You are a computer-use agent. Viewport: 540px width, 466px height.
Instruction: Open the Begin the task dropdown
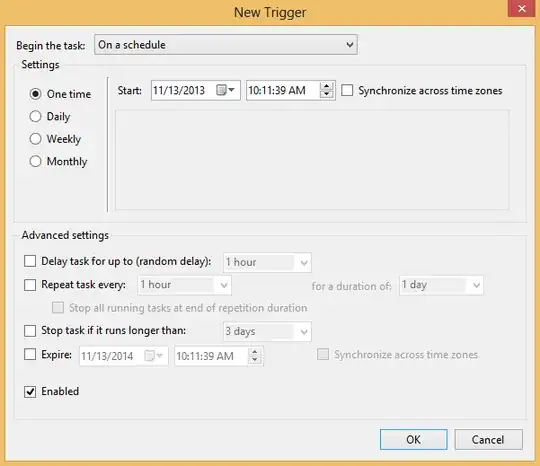(226, 44)
